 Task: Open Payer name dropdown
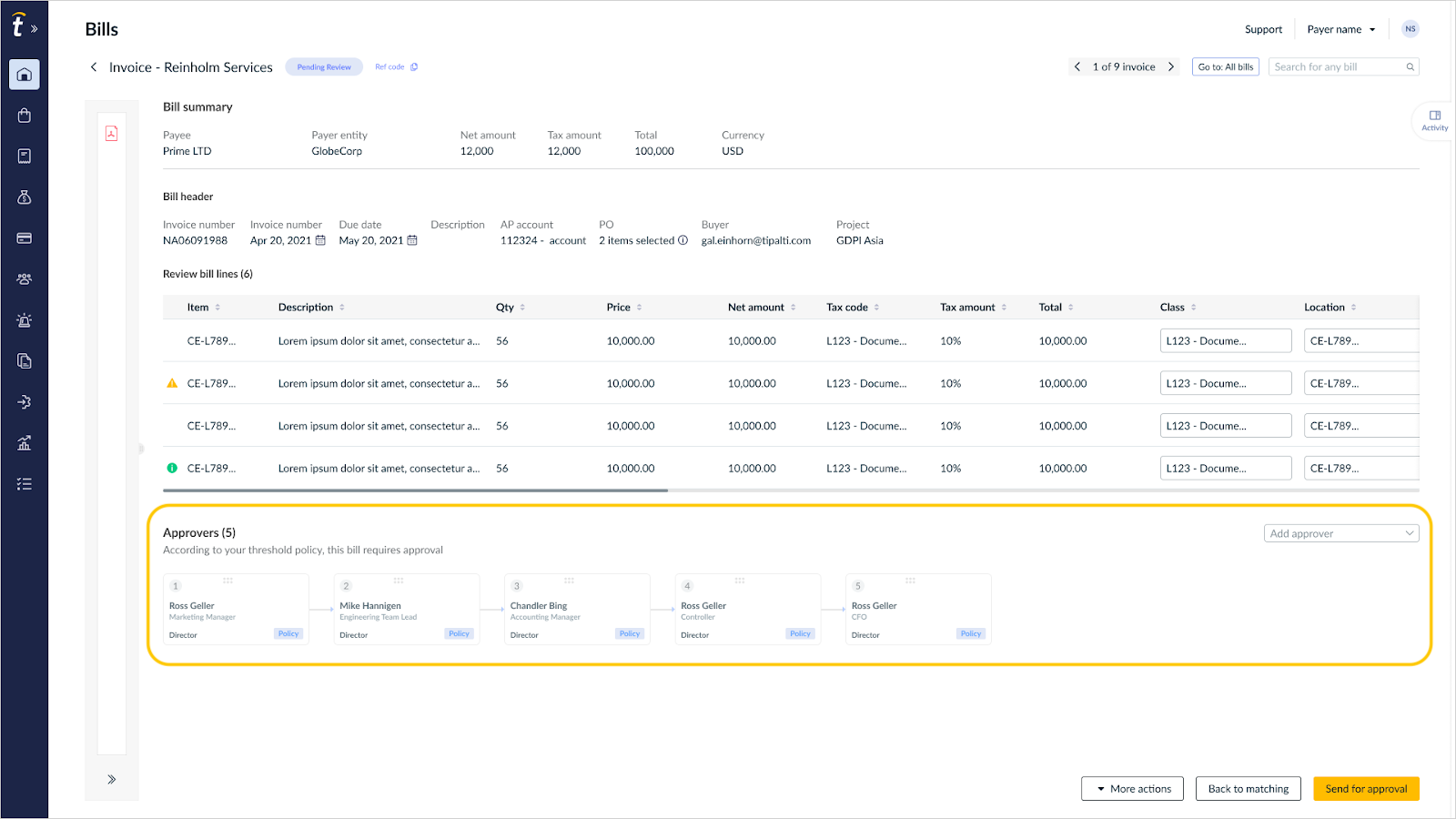click(1341, 29)
